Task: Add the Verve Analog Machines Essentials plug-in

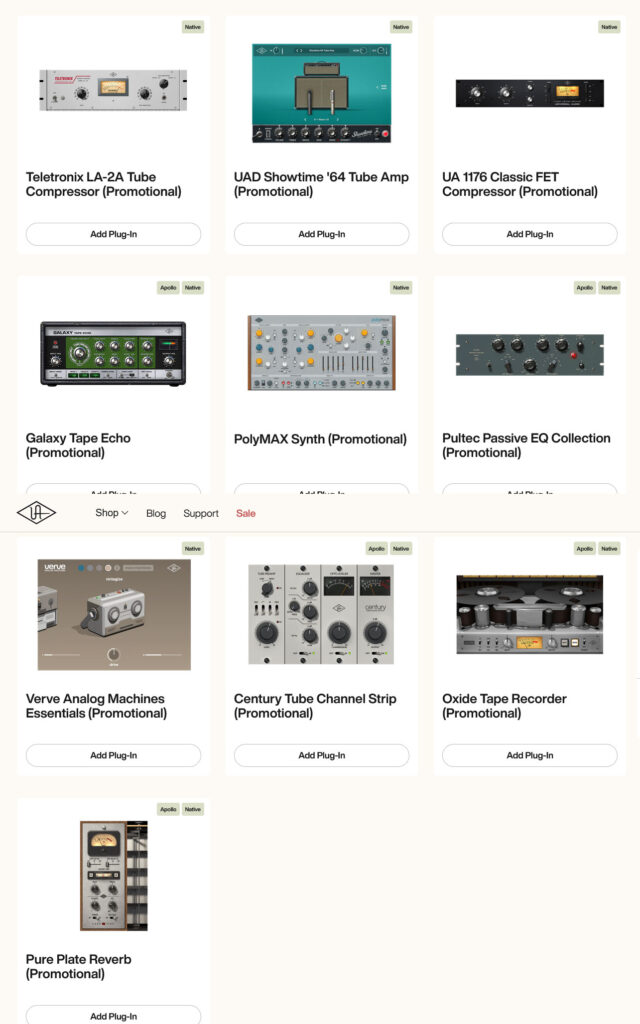Action: click(114, 755)
